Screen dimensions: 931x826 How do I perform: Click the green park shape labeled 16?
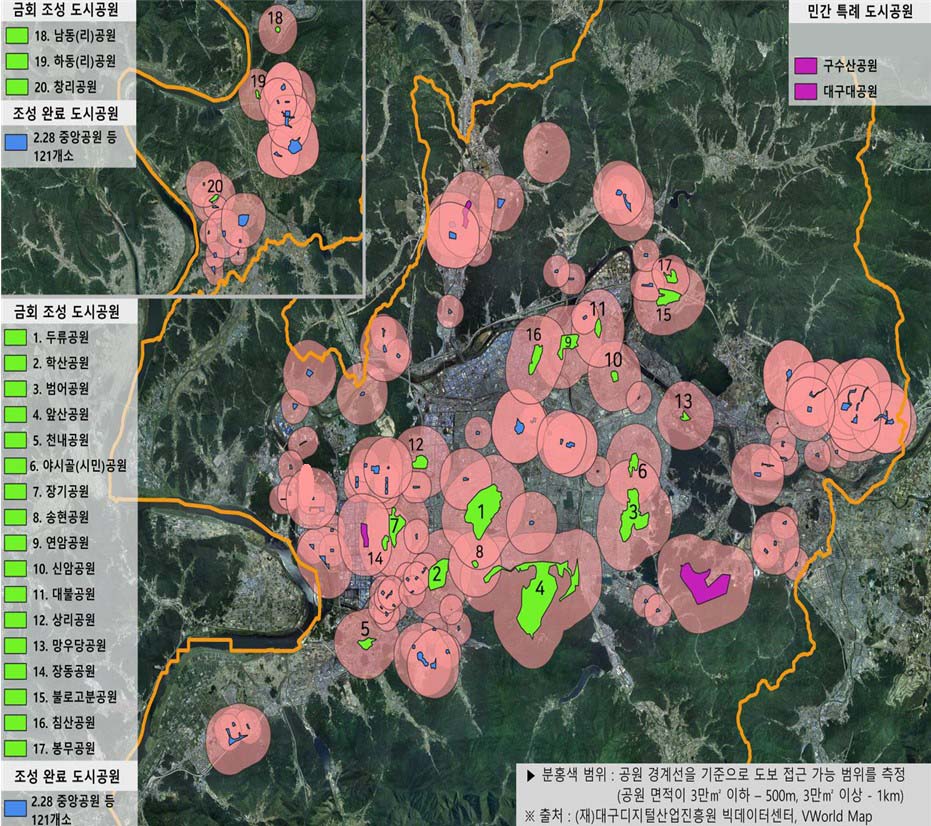pyautogui.click(x=536, y=357)
